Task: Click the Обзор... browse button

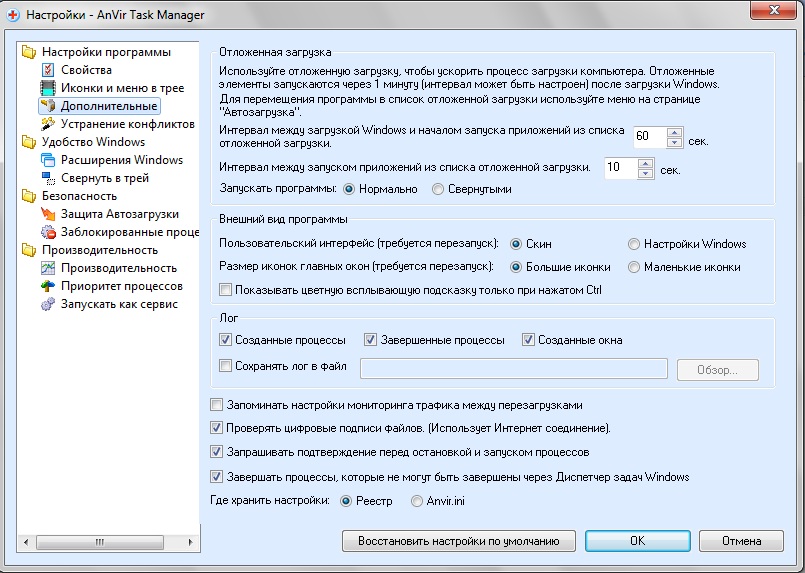Action: tap(718, 370)
